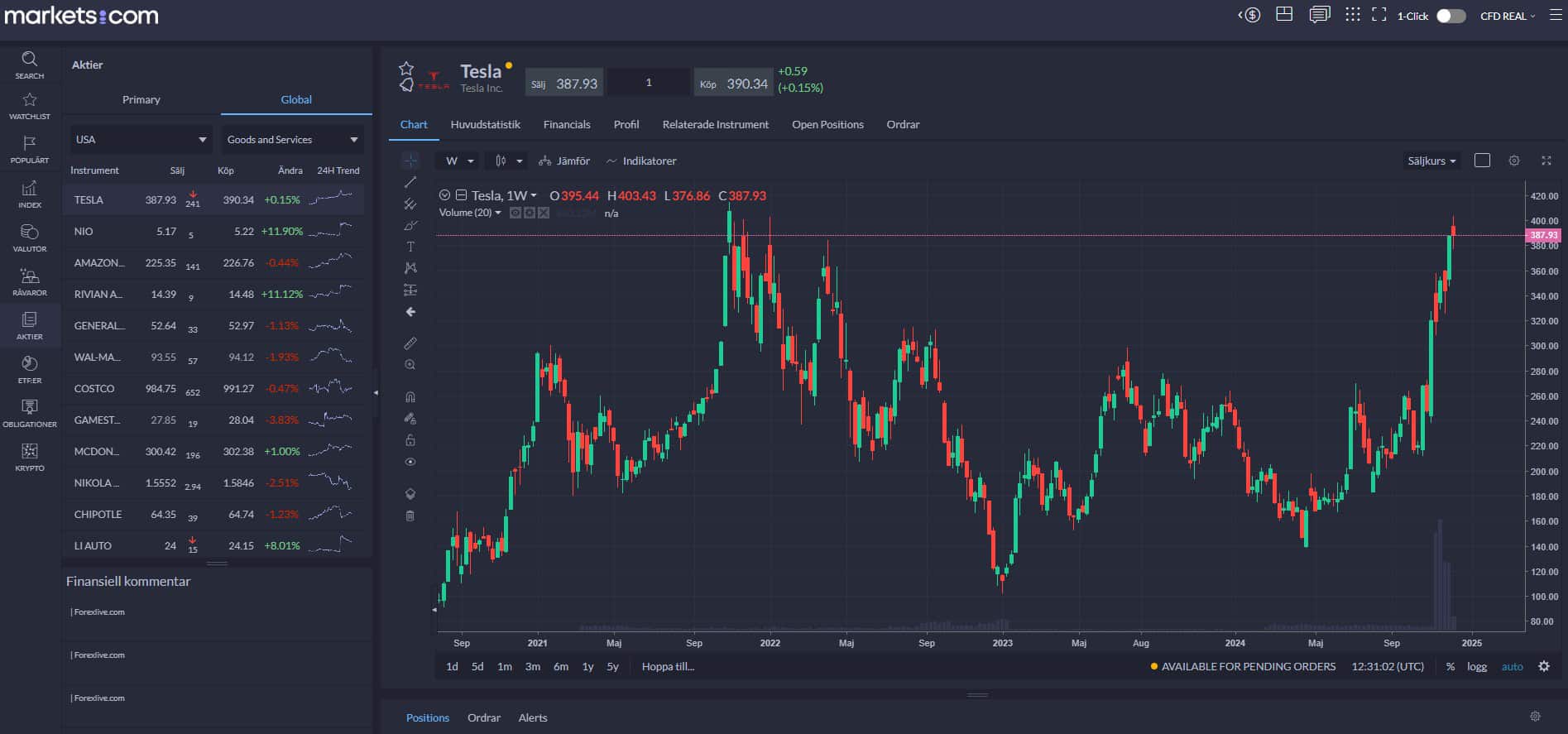
Task: Open the Watchlist sidebar section
Action: coord(30,107)
